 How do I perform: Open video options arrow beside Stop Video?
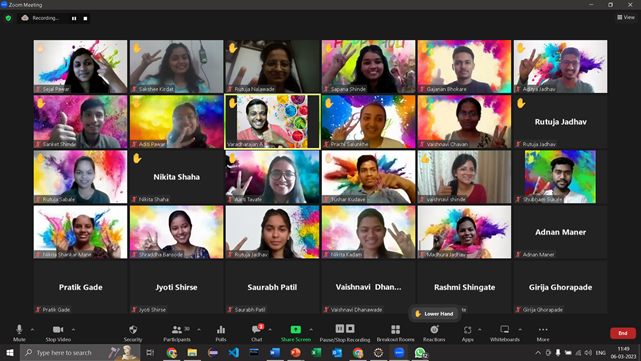[74, 330]
